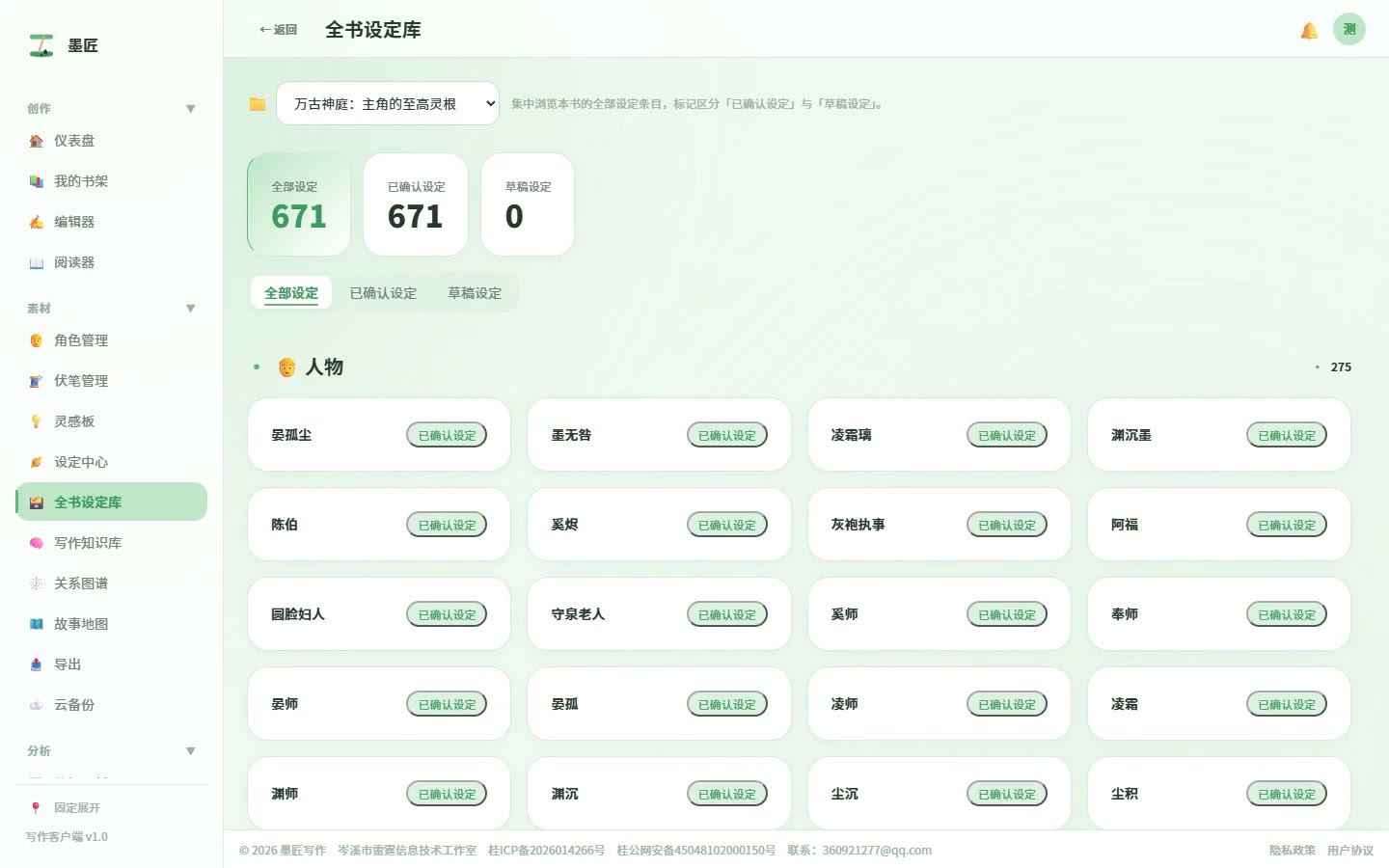Open the 关系图谱 graph icon
Screen dimensions: 1389x868
36,583
